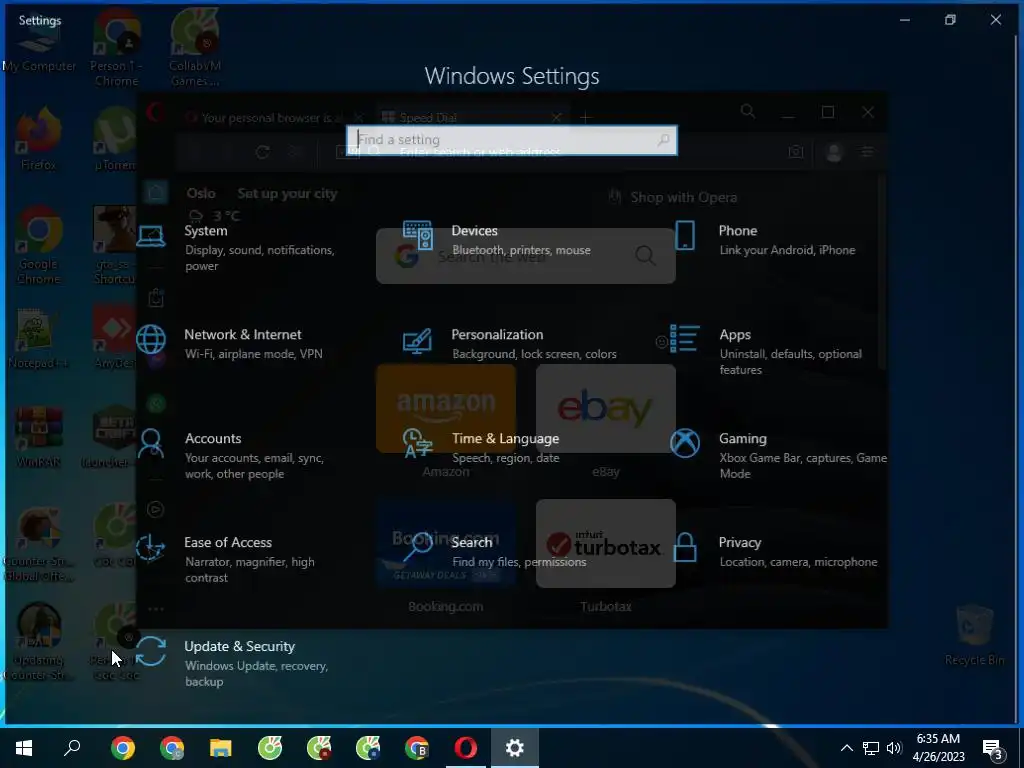Open the Recycle Bin desktop icon
Image resolution: width=1024 pixels, height=768 pixels.
point(974,635)
